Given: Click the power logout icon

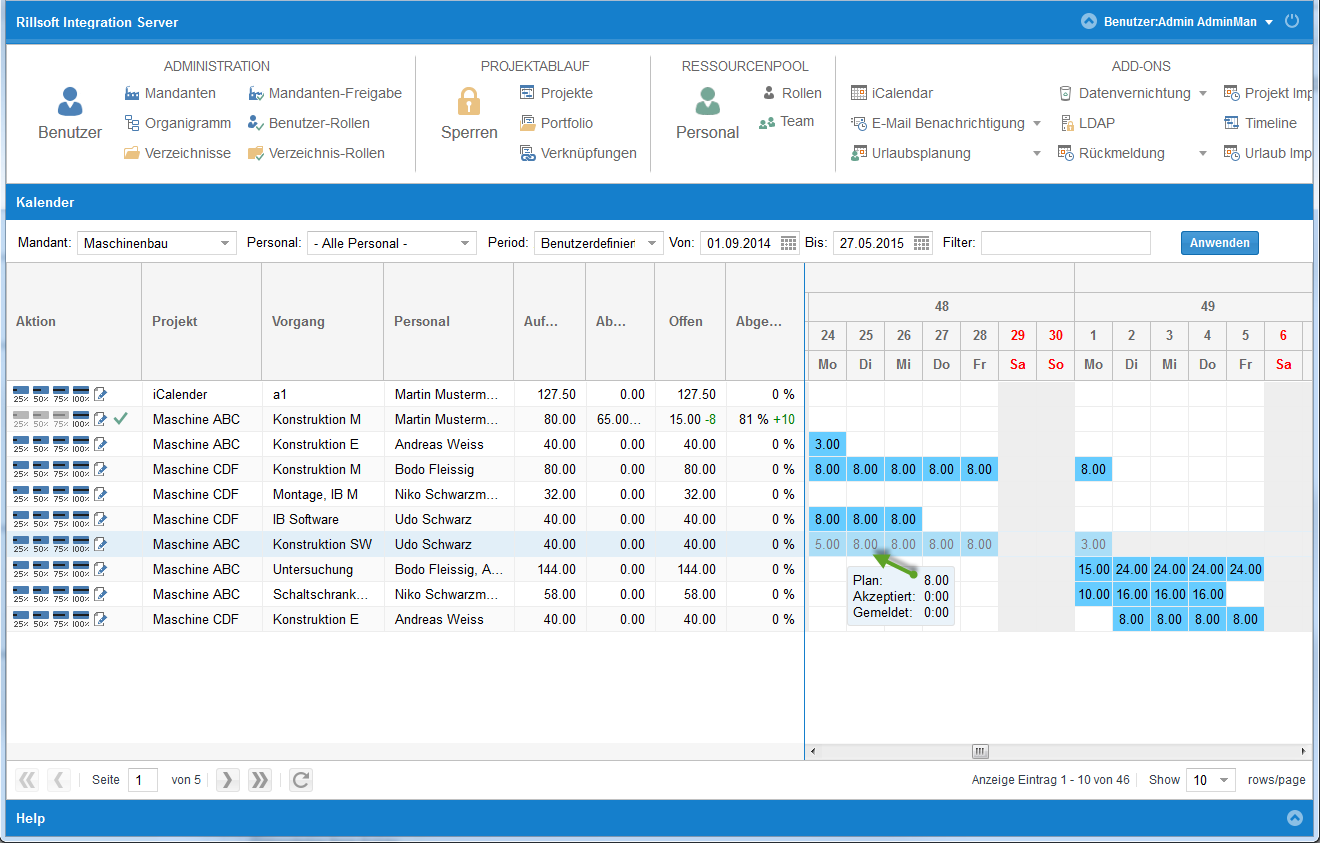Looking at the screenshot, I should click(1292, 21).
